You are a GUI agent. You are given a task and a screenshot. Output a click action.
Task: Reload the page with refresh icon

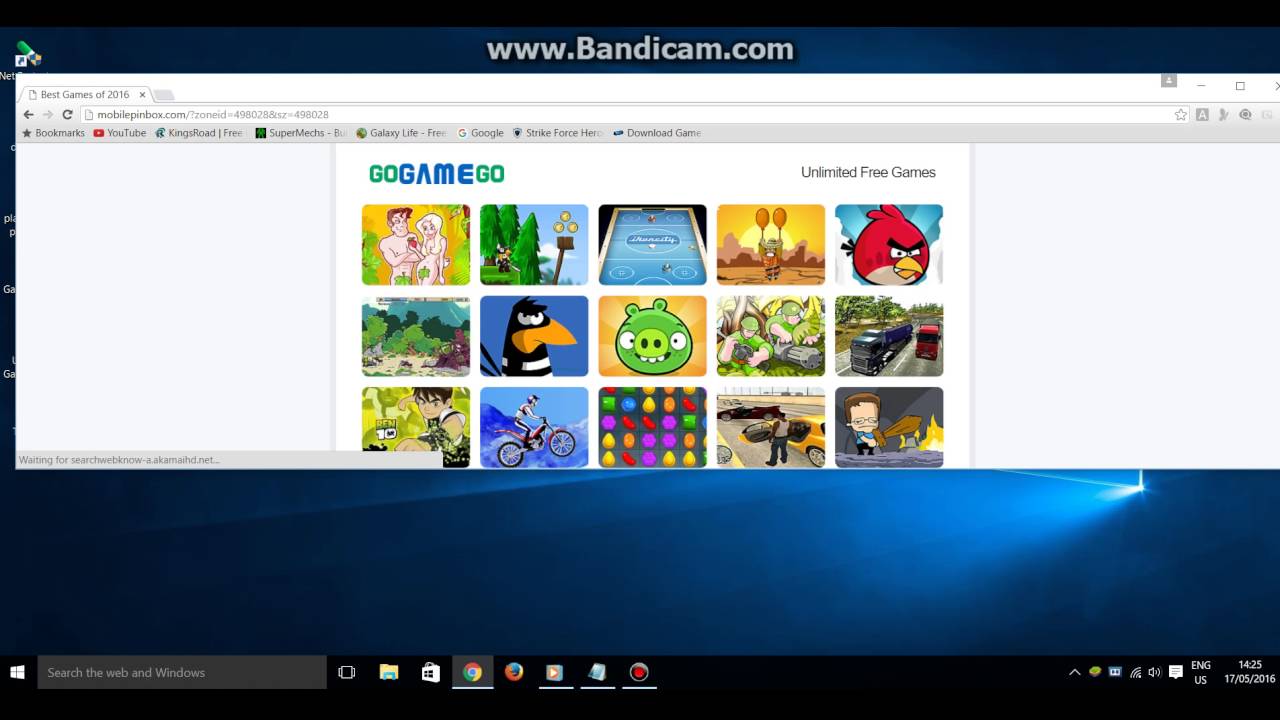(67, 115)
